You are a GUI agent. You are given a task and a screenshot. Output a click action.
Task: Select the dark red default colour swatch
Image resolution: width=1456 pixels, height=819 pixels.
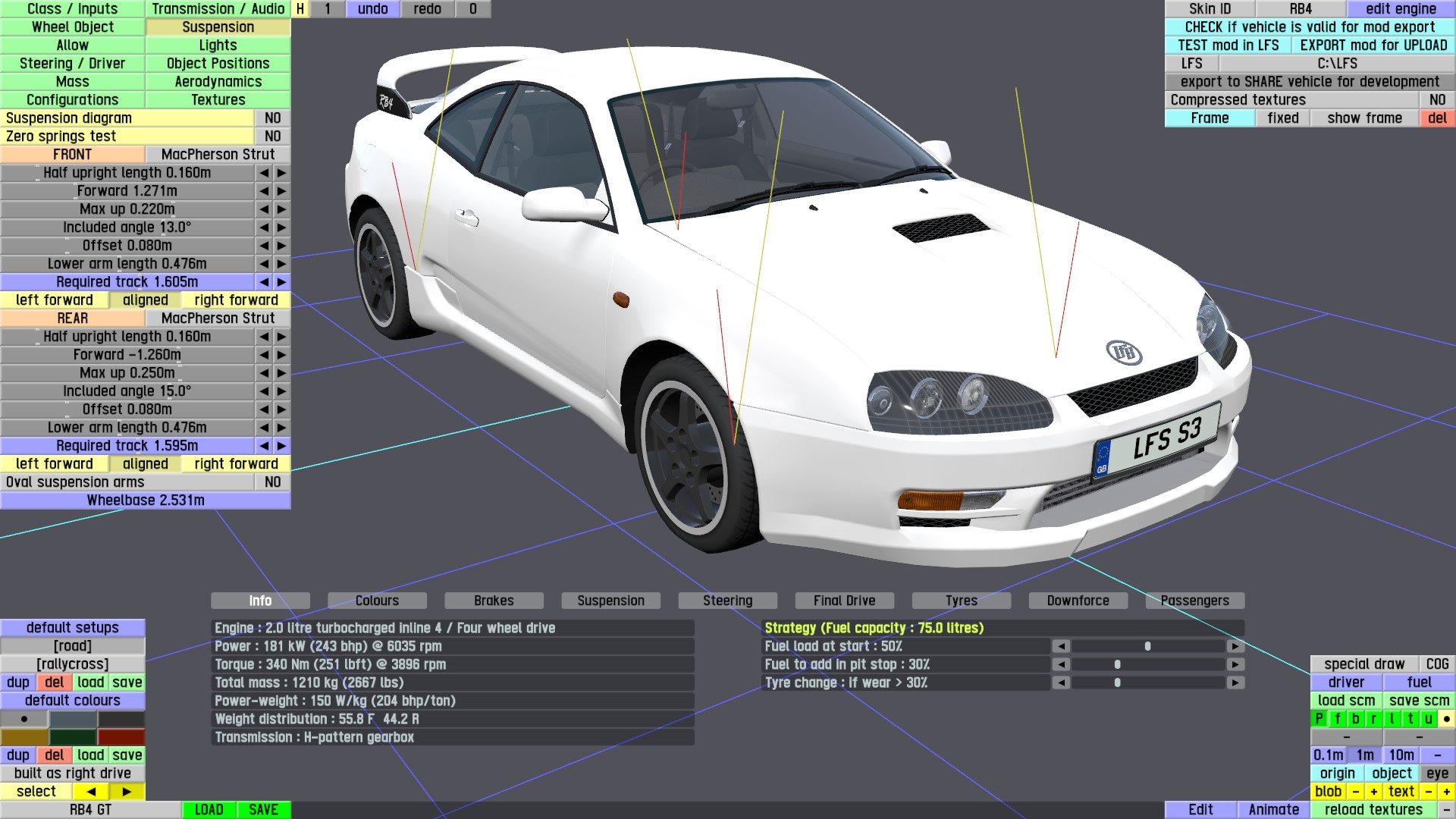pyautogui.click(x=121, y=737)
